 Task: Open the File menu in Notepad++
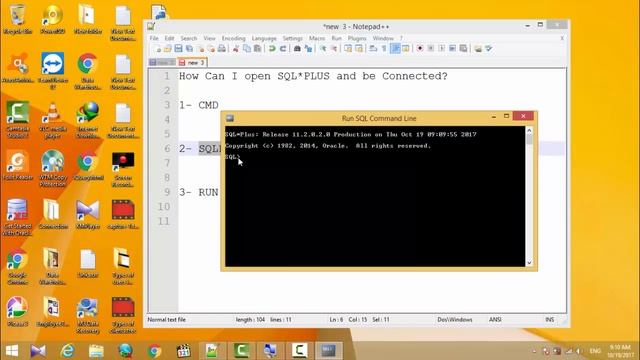154,38
